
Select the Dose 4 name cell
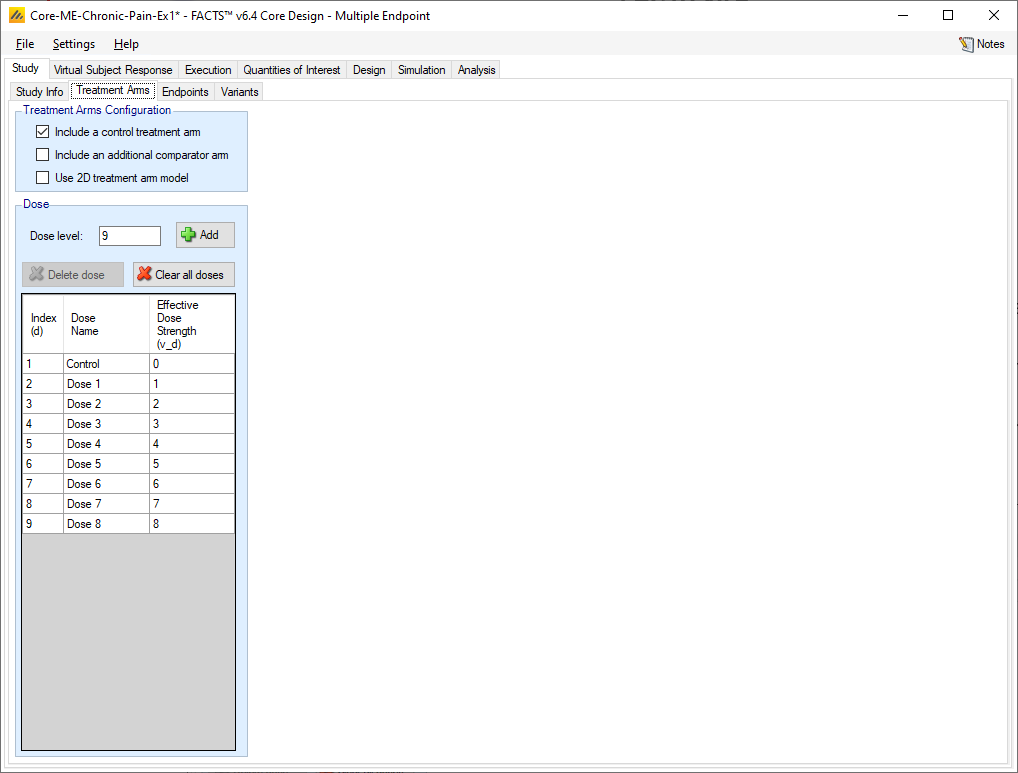(105, 444)
